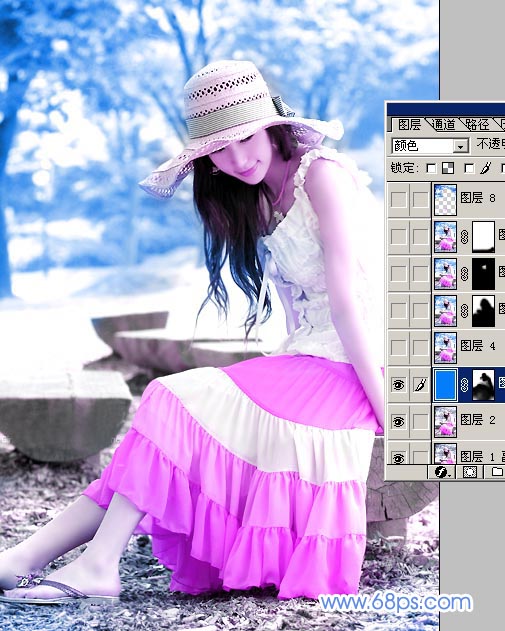Select the blue color fill thumbnail
The height and width of the screenshot is (631, 505).
[445, 386]
